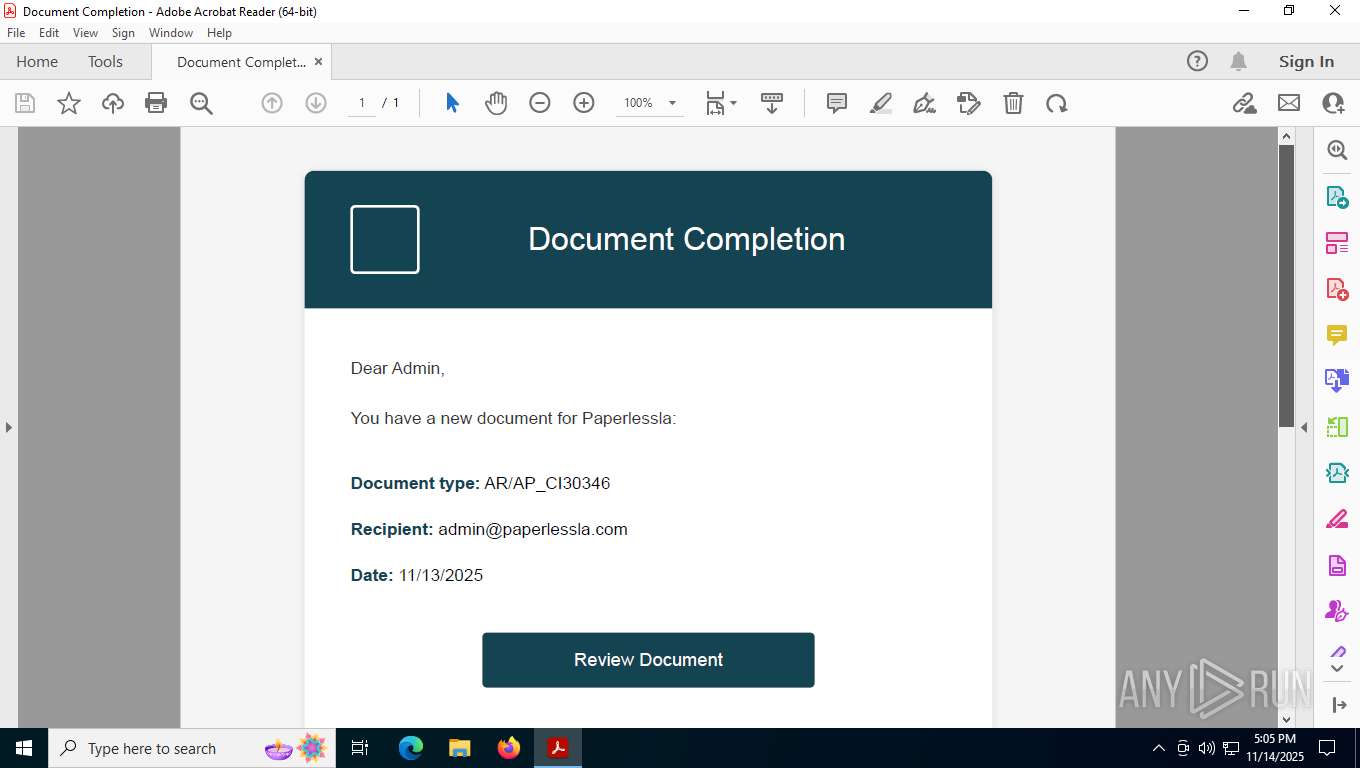
Task: Zoom in with the plus button
Action: point(584,103)
